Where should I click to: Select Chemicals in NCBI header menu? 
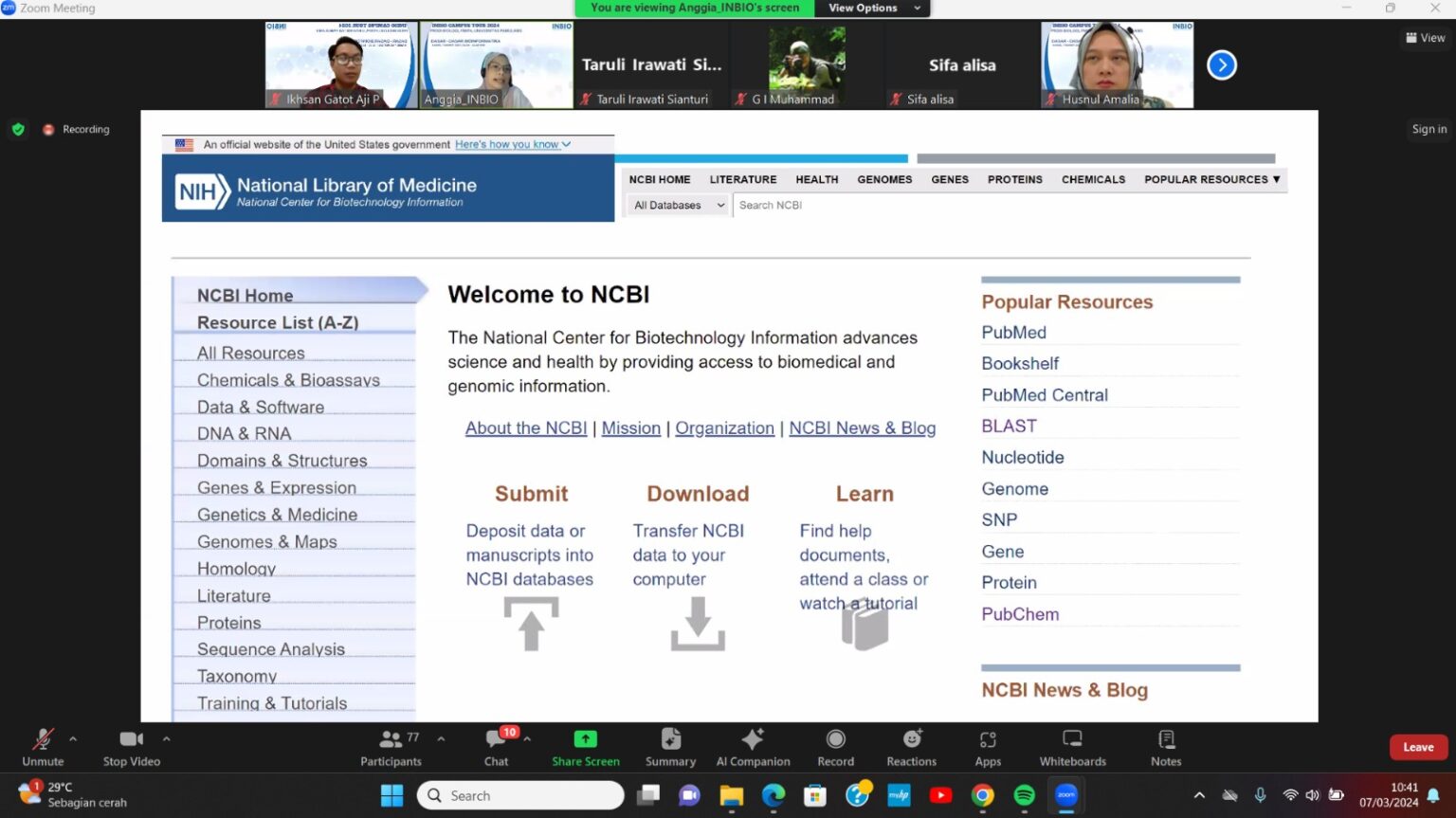point(1093,179)
